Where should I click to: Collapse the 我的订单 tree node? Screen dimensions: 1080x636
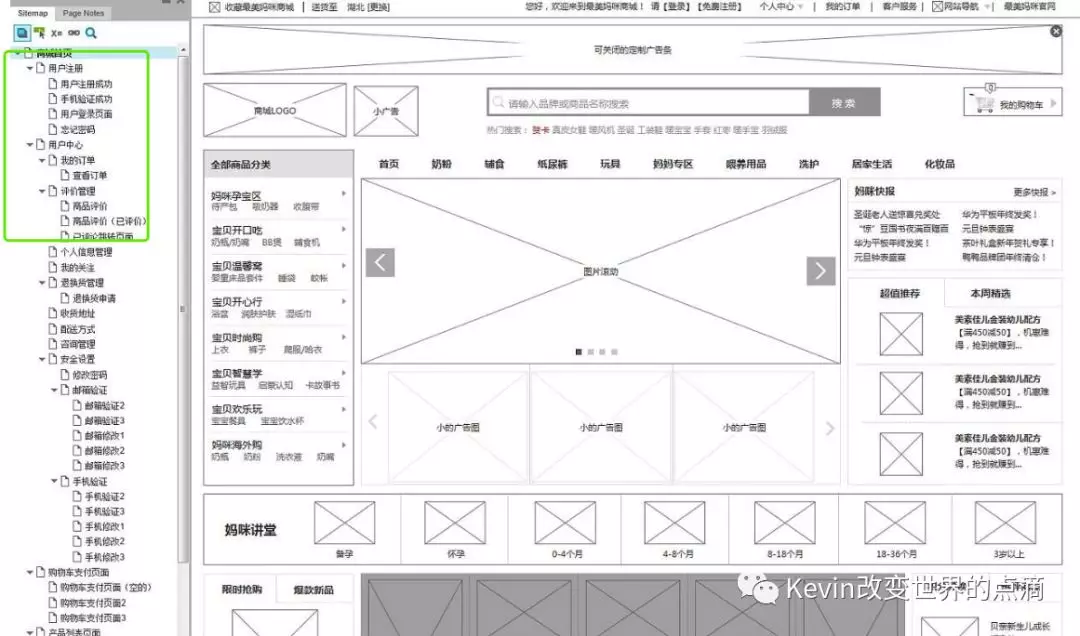(x=42, y=160)
